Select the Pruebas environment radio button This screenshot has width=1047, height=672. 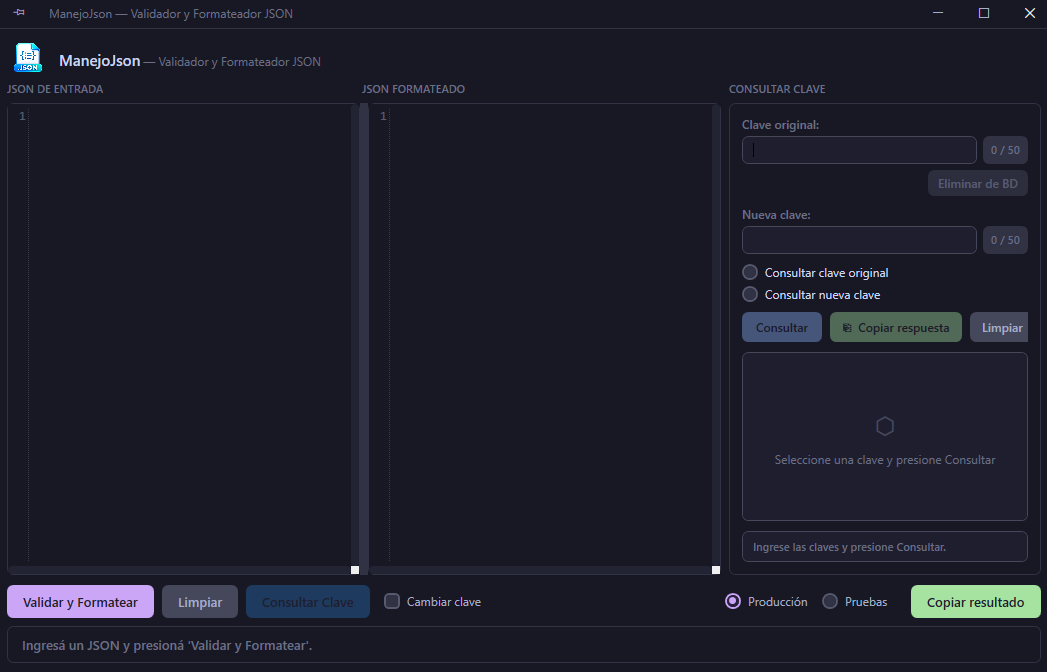tap(830, 601)
